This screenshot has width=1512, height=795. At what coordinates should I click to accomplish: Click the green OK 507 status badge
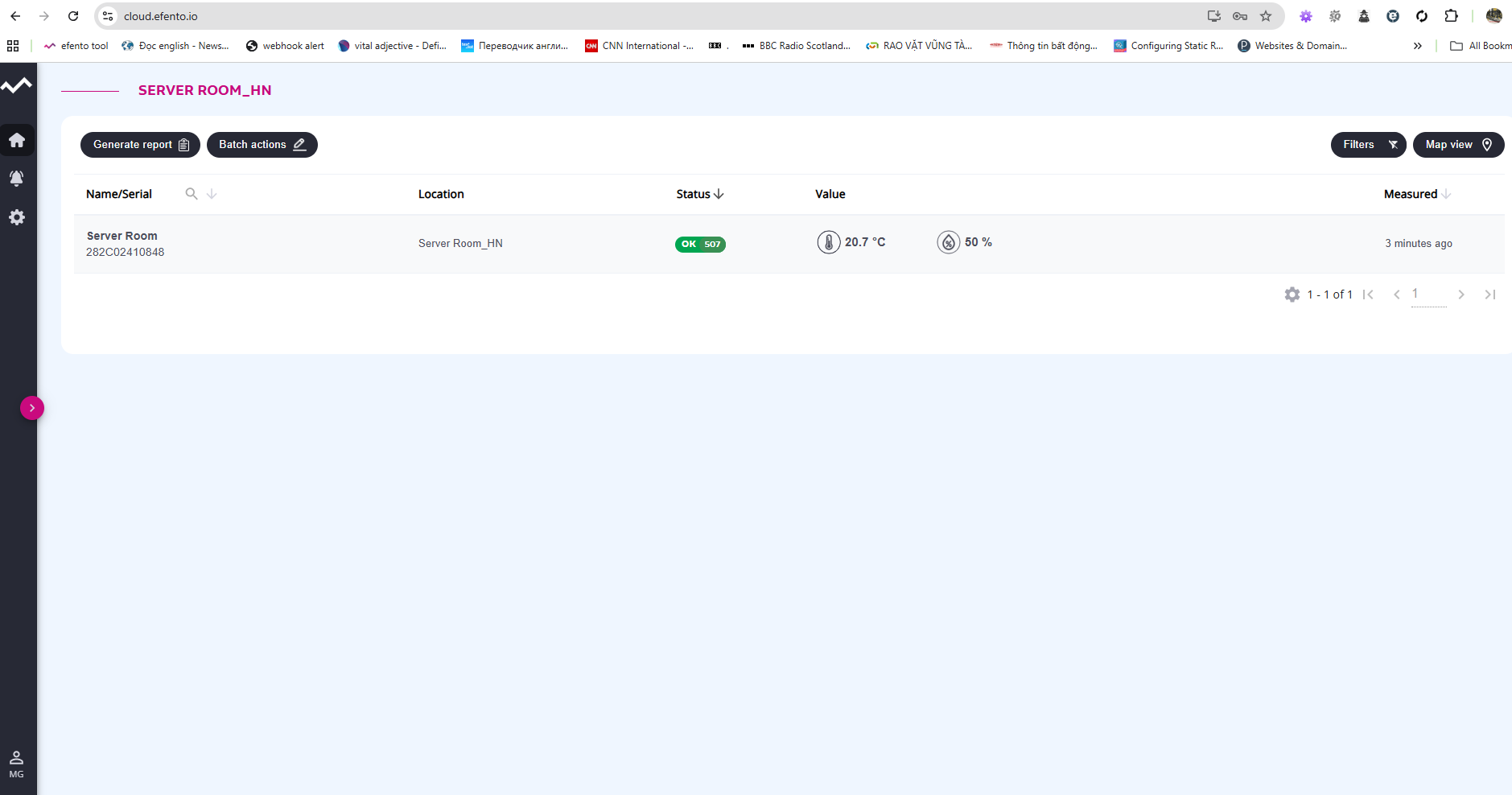(x=700, y=244)
